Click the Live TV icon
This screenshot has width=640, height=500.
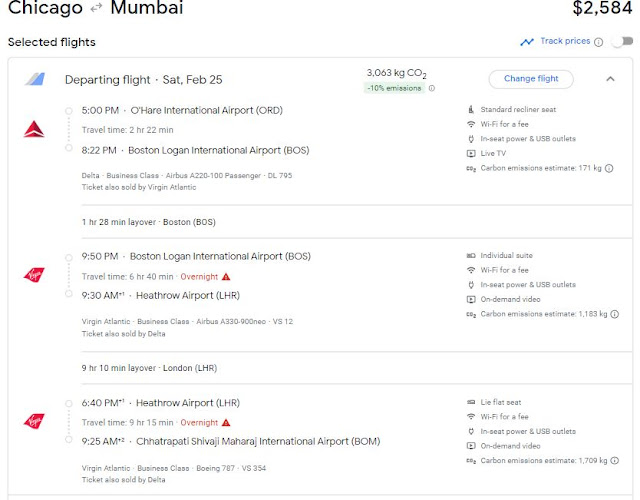471,153
